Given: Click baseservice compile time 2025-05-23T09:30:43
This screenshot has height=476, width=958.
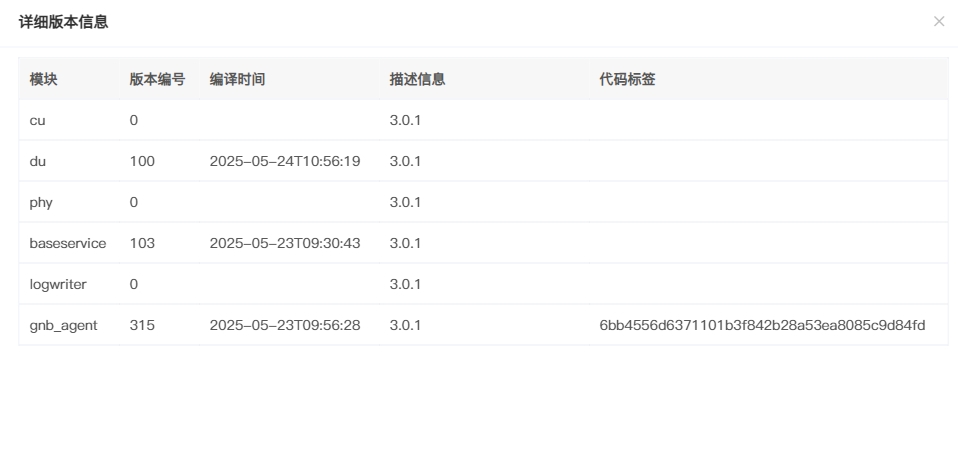Looking at the screenshot, I should [x=285, y=243].
